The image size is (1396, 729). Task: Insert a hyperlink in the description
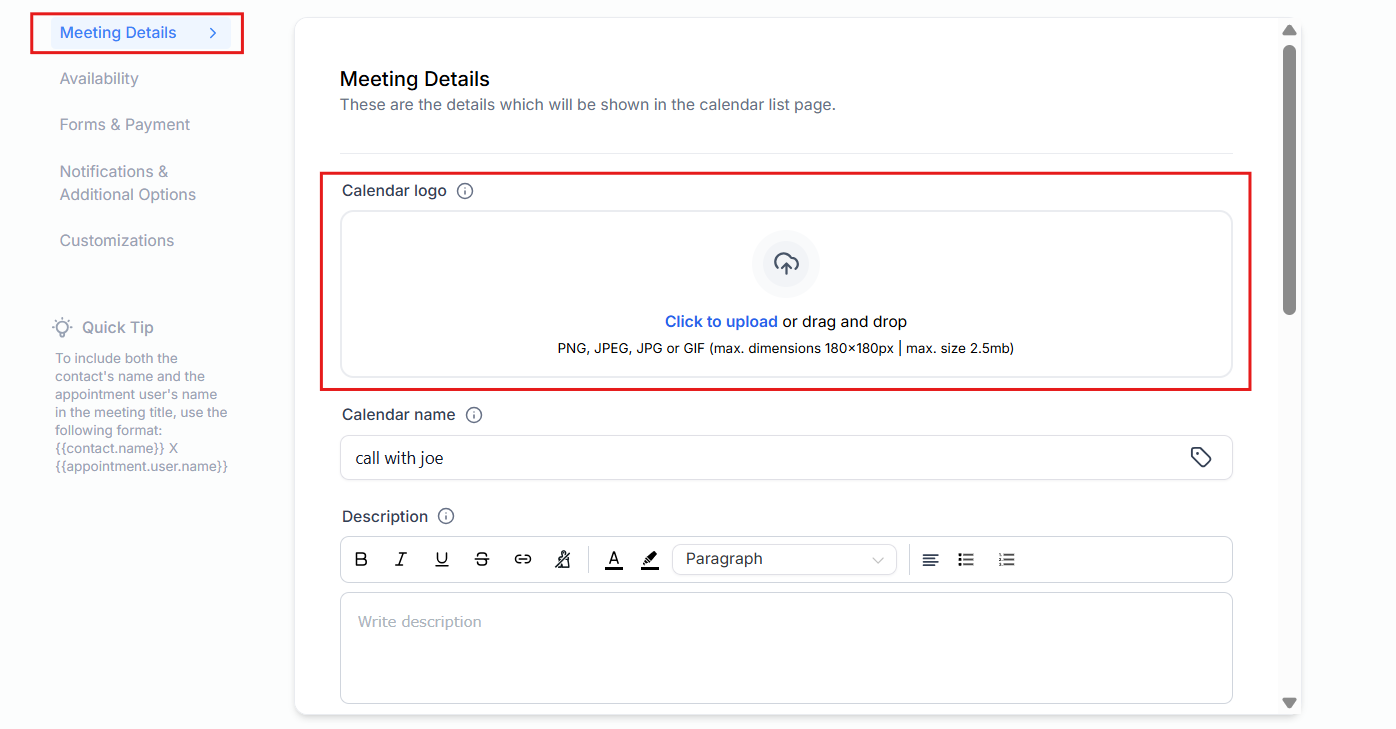point(522,559)
